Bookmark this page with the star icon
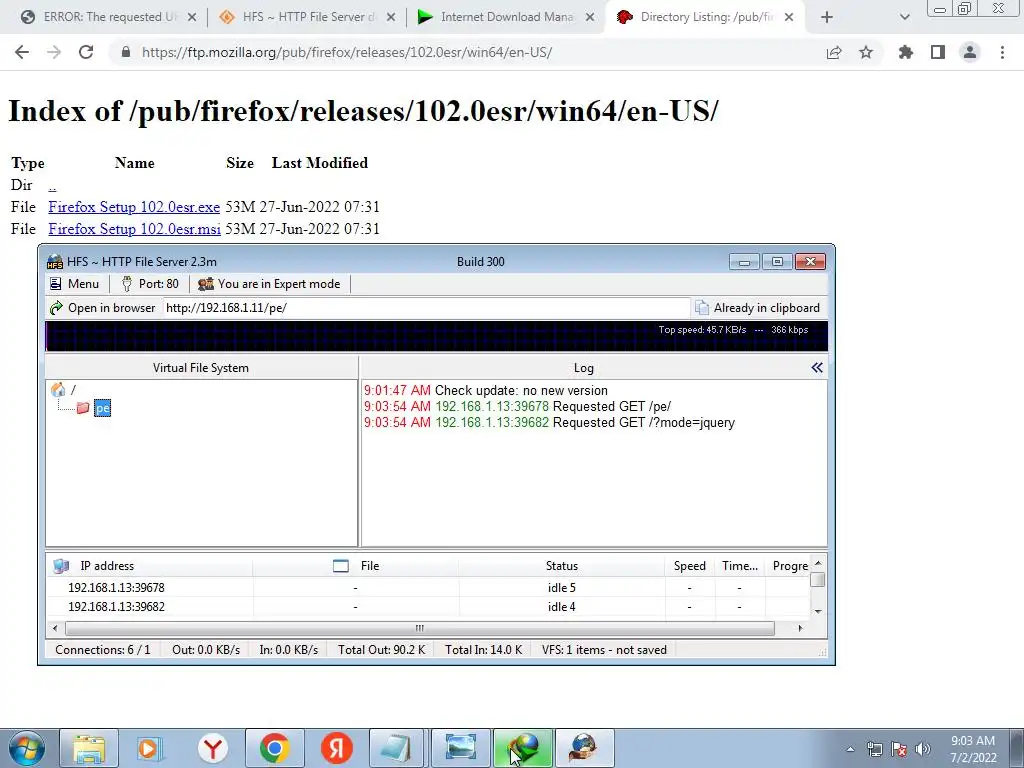This screenshot has height=768, width=1024. tap(866, 52)
